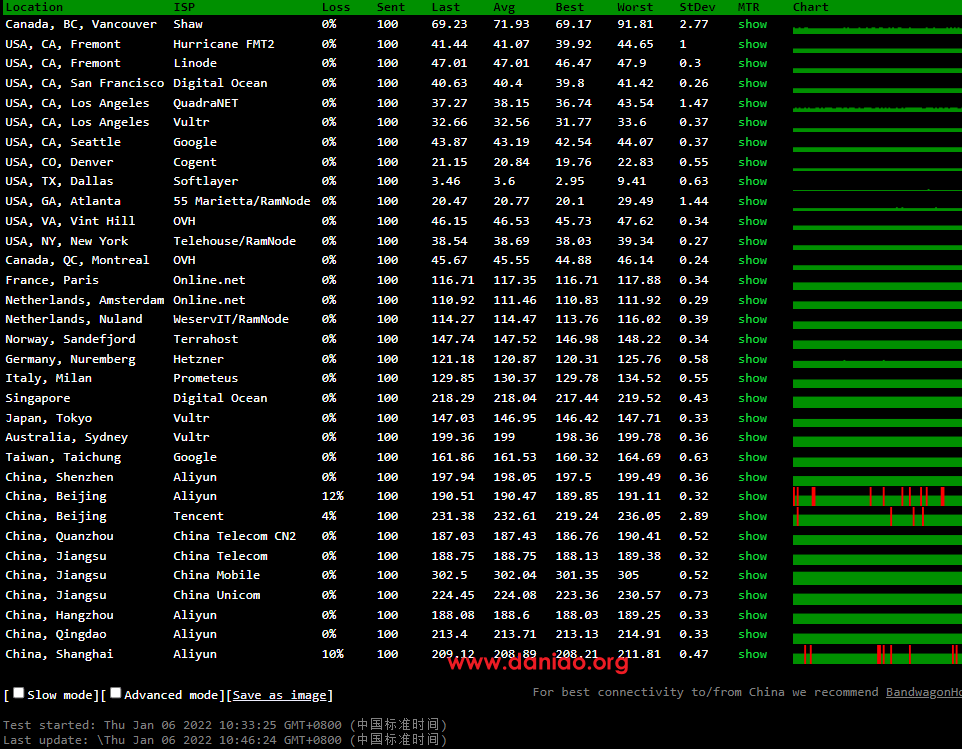This screenshot has width=962, height=749.
Task: Show MTR for Quanzhou China Telecom CN2
Action: [752, 536]
